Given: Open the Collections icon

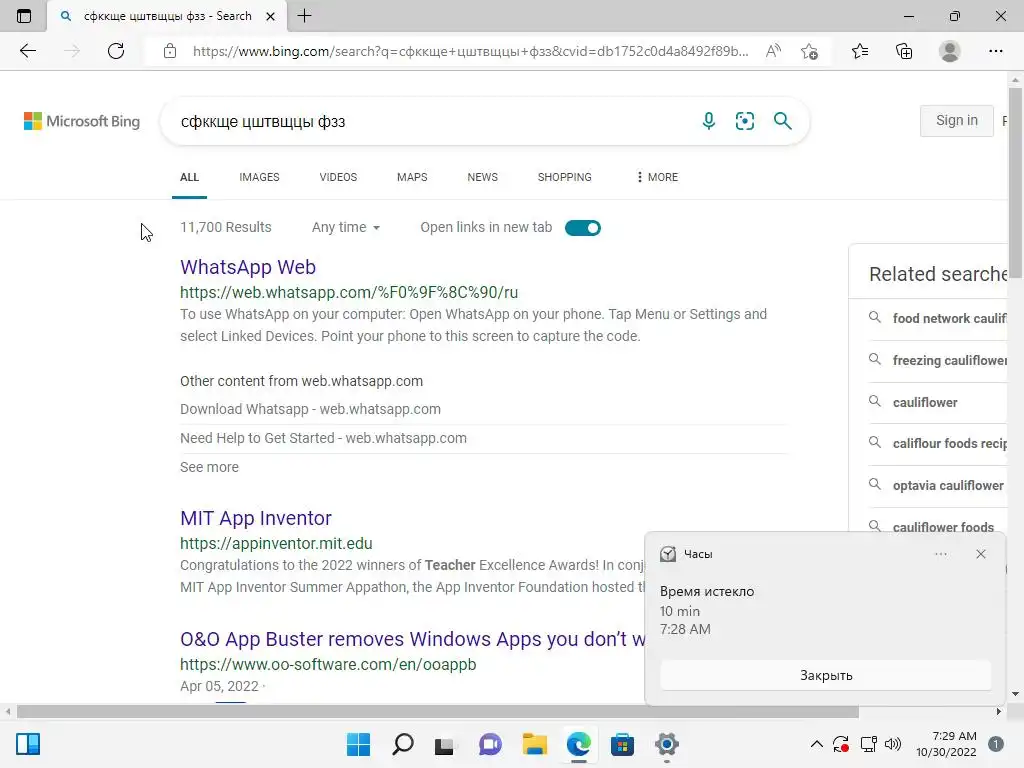Looking at the screenshot, I should coord(904,51).
